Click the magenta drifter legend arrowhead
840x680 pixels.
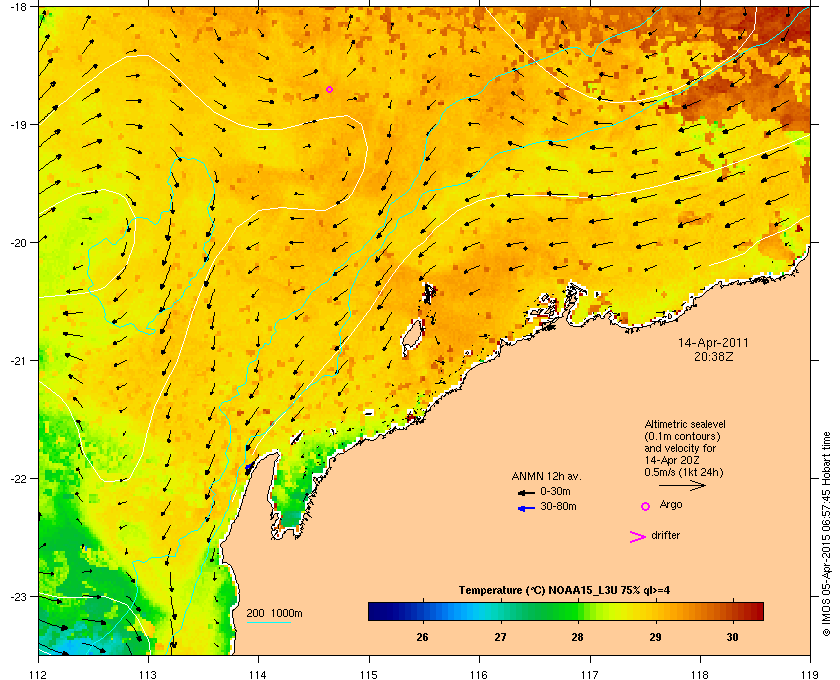638,537
